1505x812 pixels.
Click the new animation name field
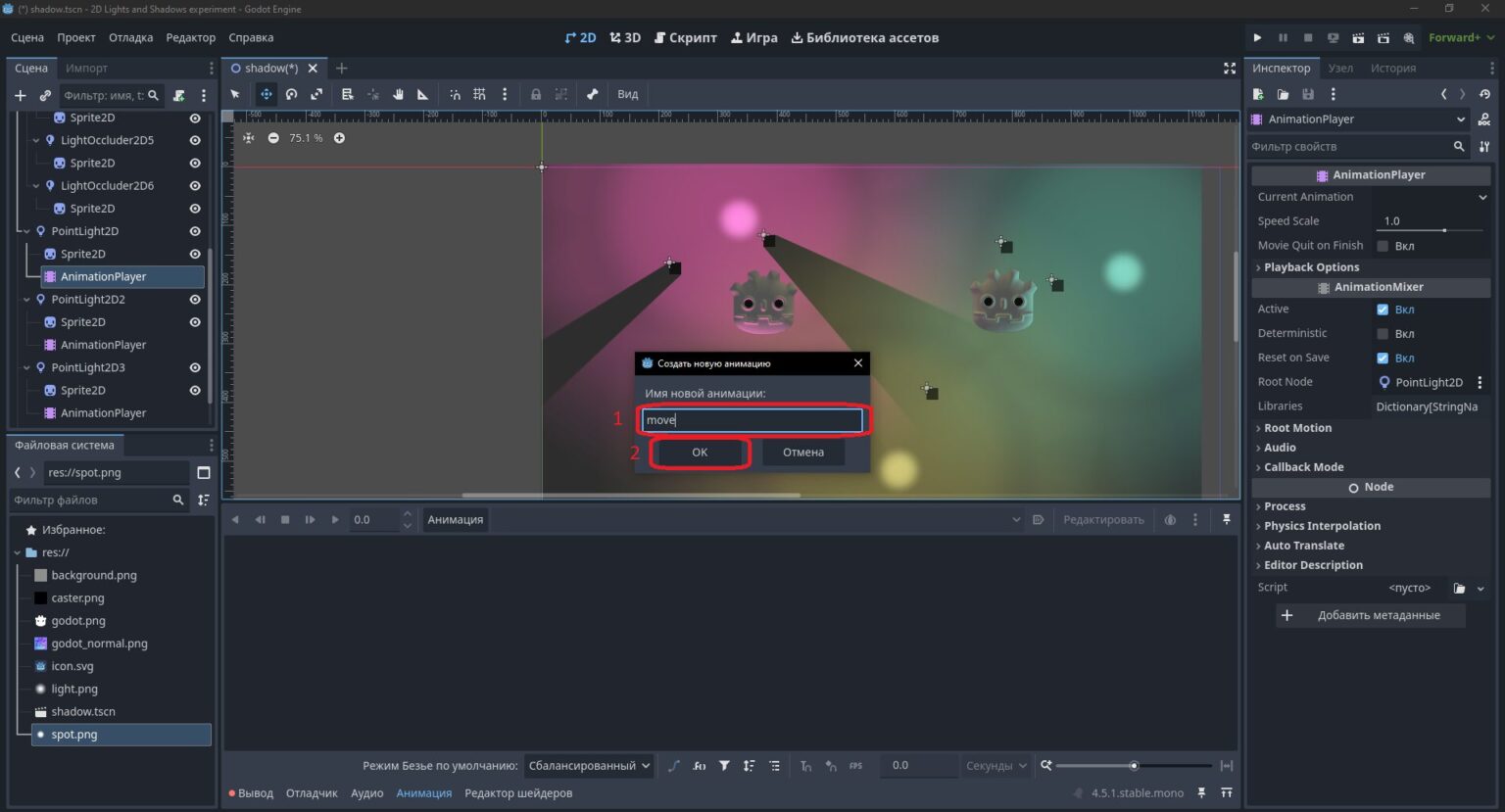click(752, 420)
